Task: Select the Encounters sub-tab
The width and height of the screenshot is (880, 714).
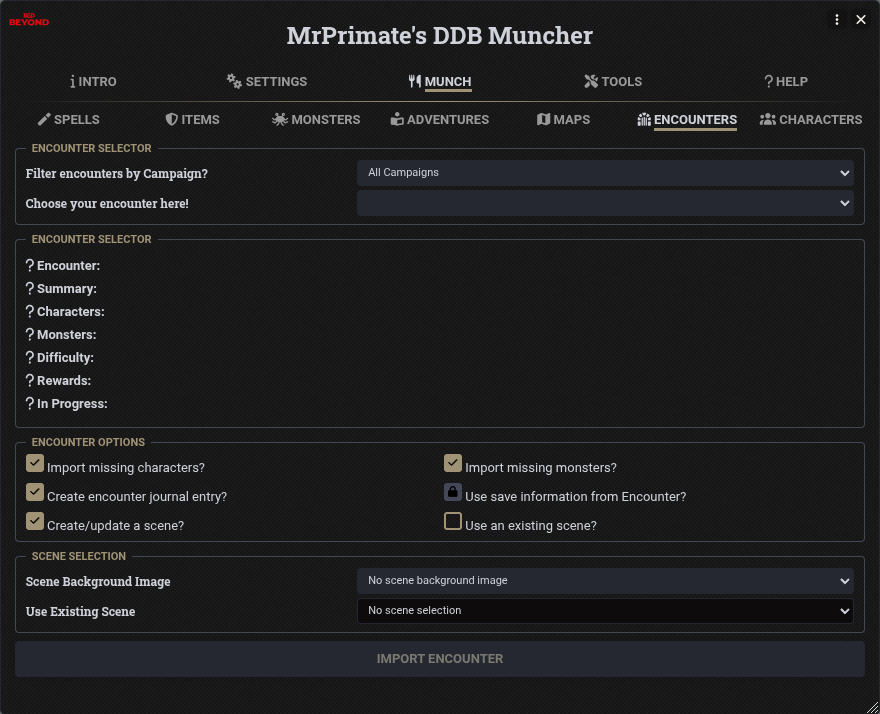Action: pos(687,120)
